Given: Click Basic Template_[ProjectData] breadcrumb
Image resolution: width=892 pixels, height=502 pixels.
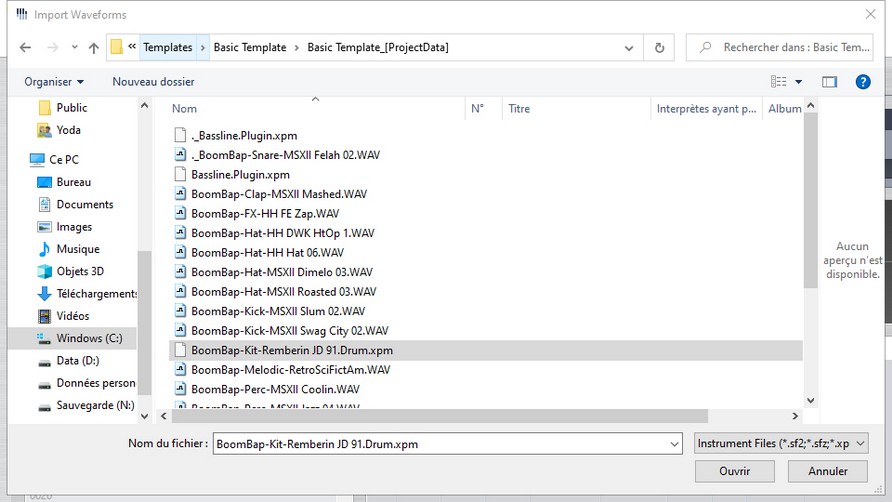Looking at the screenshot, I should click(x=378, y=47).
